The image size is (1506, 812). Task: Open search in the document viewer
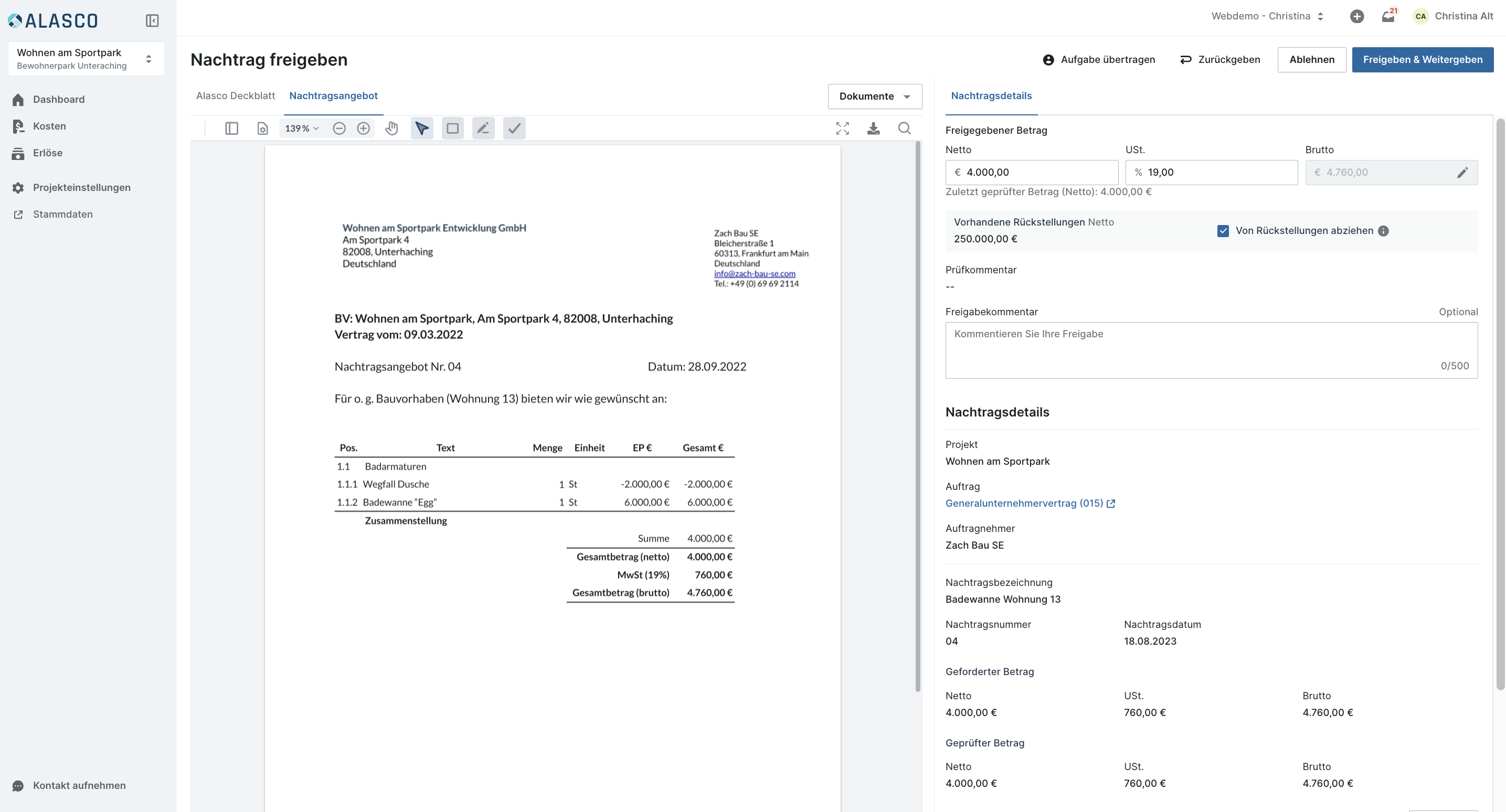(905, 129)
